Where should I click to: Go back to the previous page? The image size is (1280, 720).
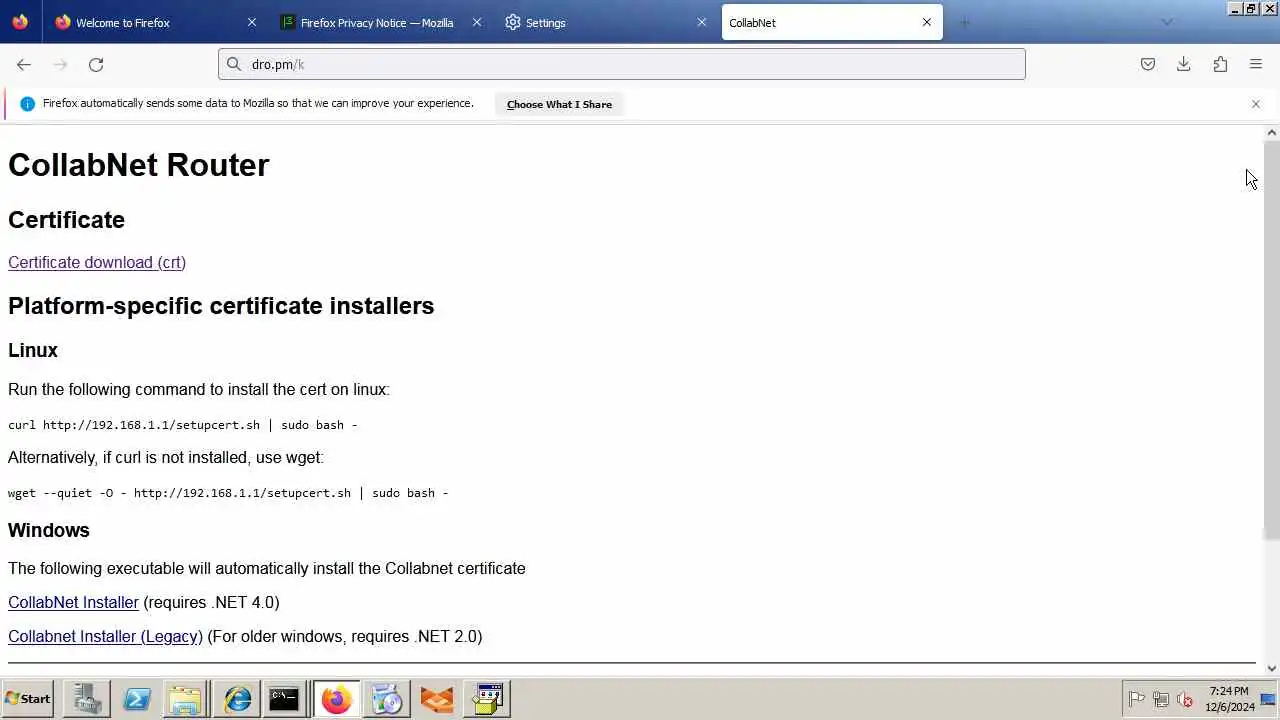click(24, 64)
